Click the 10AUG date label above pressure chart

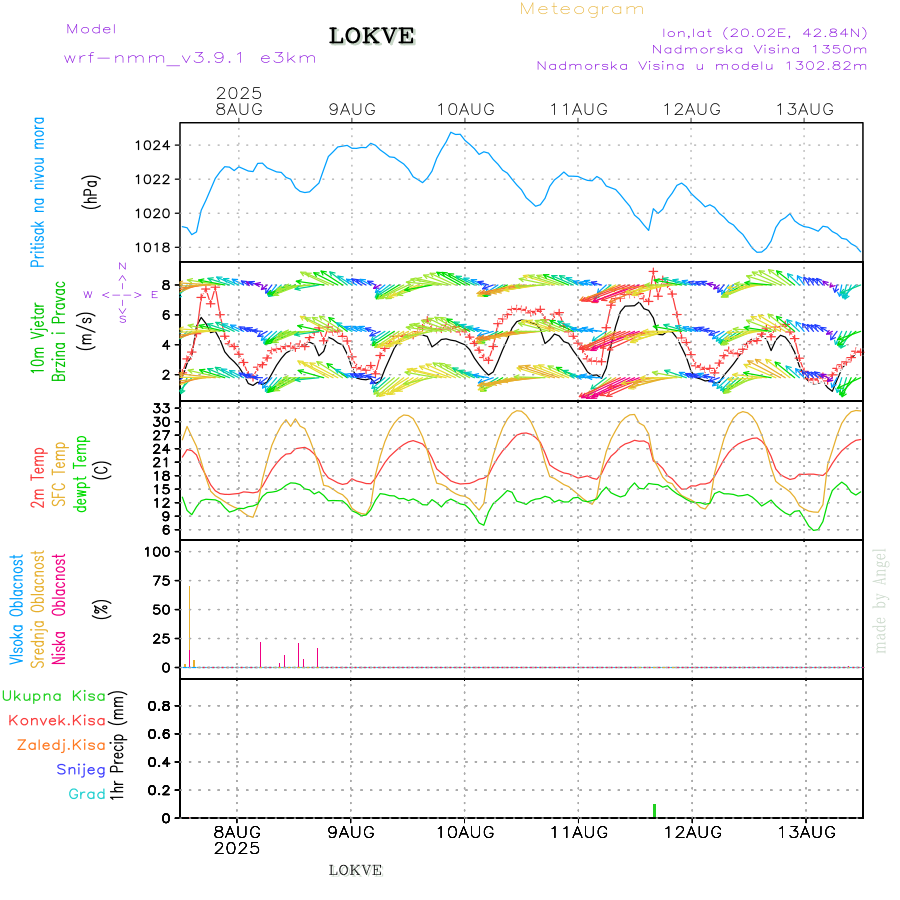tap(465, 109)
